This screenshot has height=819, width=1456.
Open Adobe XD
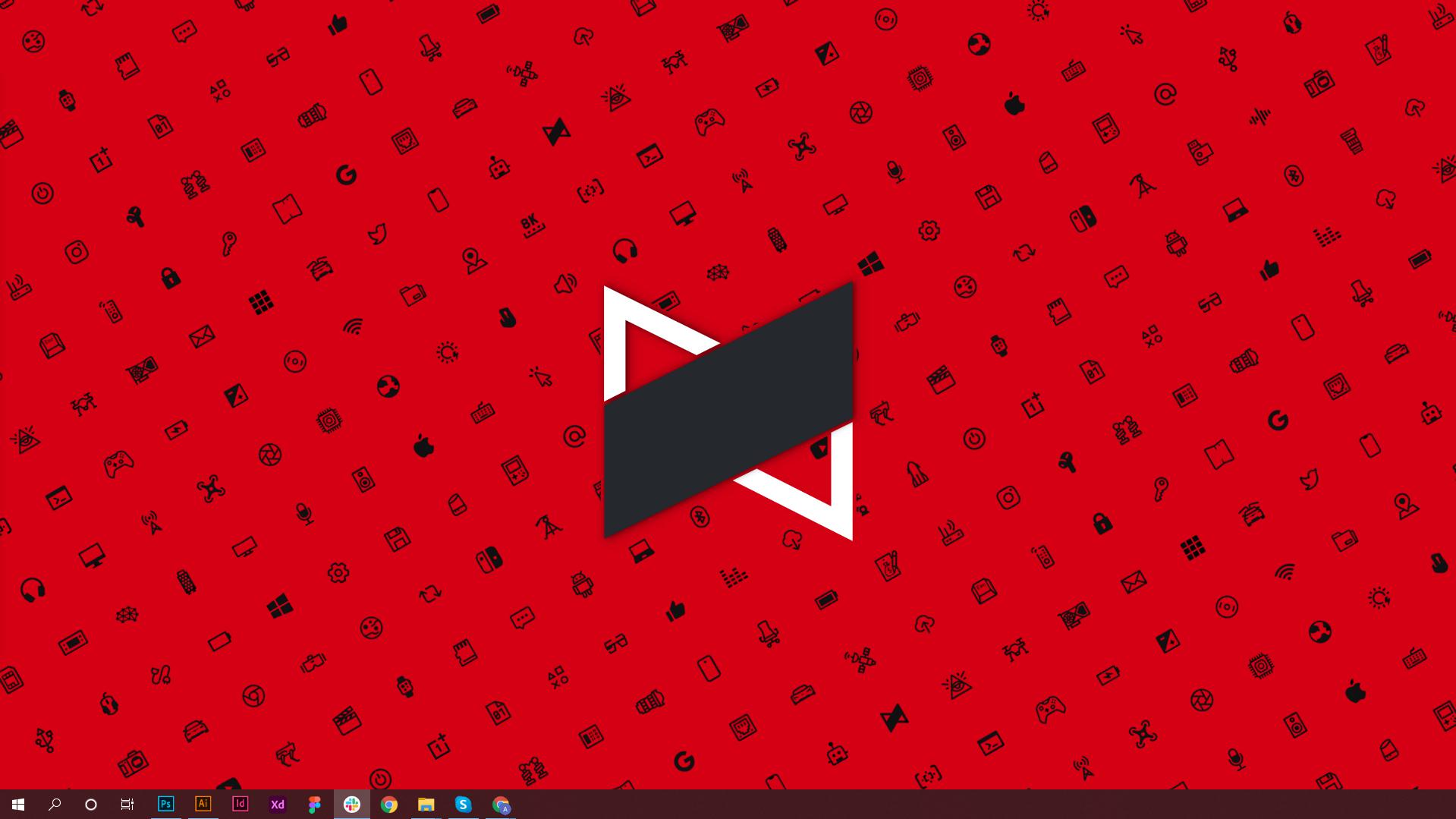(x=277, y=805)
